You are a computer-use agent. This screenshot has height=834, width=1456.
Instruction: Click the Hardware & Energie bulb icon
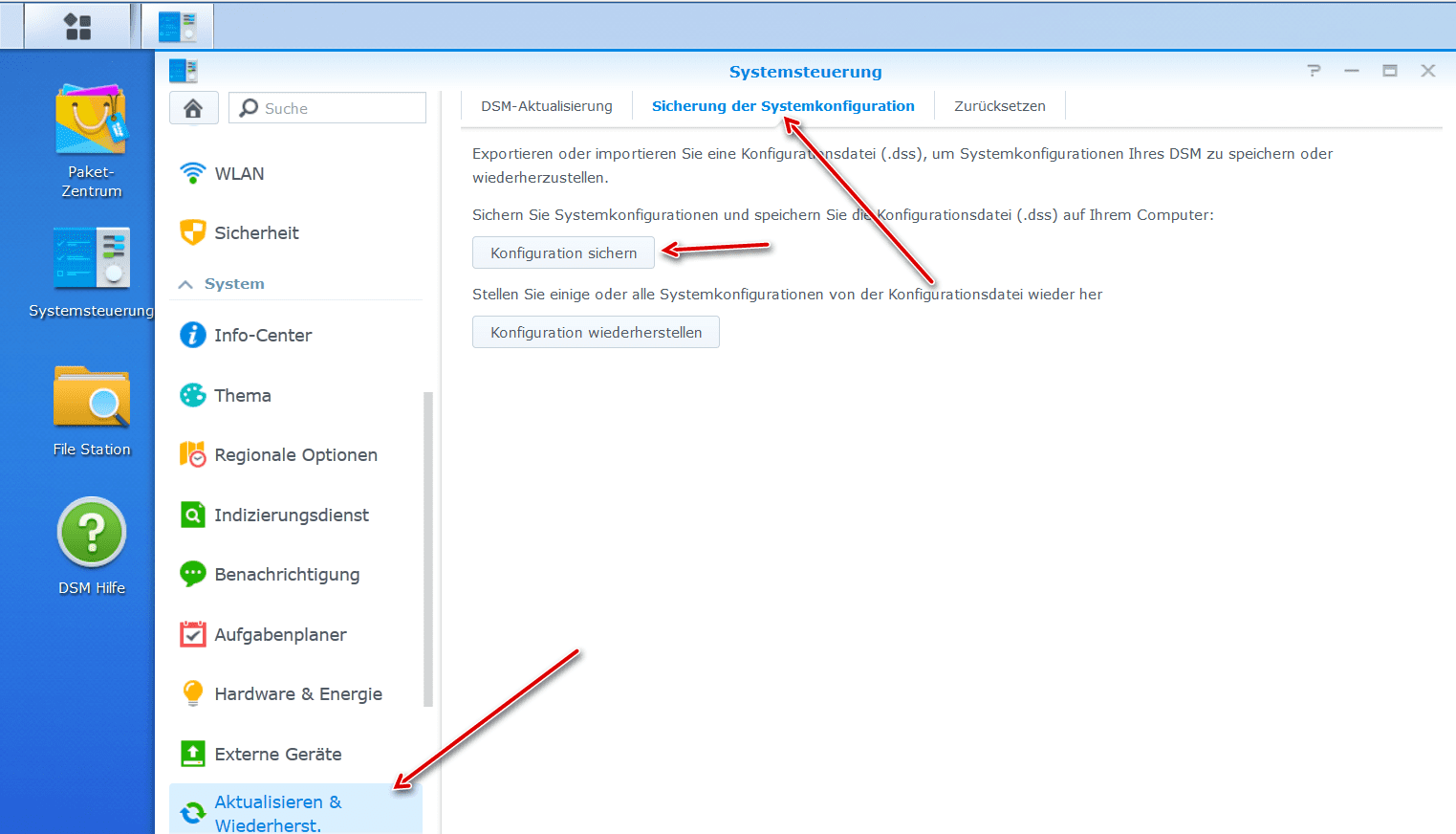pos(193,693)
